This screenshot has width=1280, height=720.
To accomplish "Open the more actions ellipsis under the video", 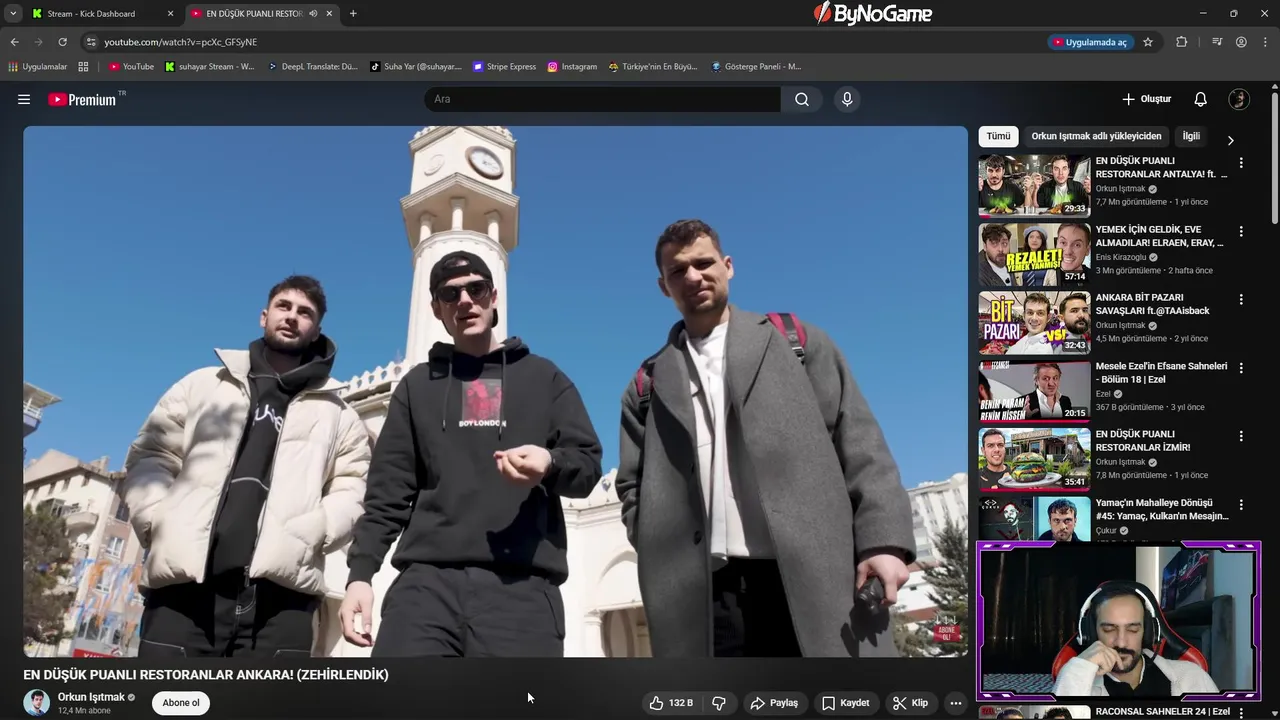I will pyautogui.click(x=955, y=703).
